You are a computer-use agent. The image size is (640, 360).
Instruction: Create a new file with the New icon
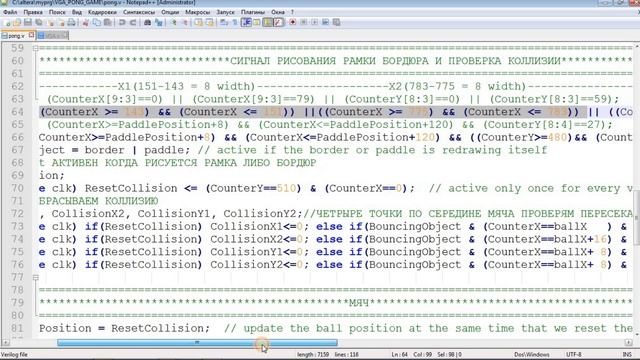pyautogui.click(x=7, y=22)
